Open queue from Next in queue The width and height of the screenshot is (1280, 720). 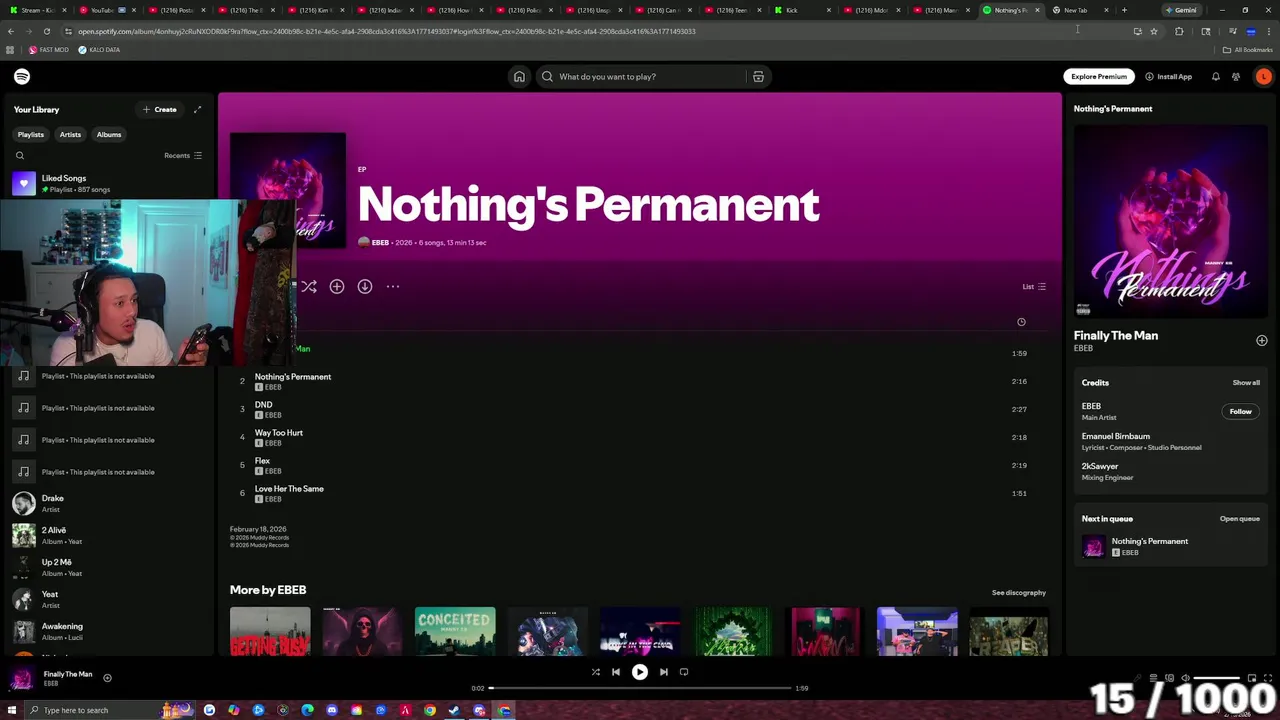[1239, 519]
